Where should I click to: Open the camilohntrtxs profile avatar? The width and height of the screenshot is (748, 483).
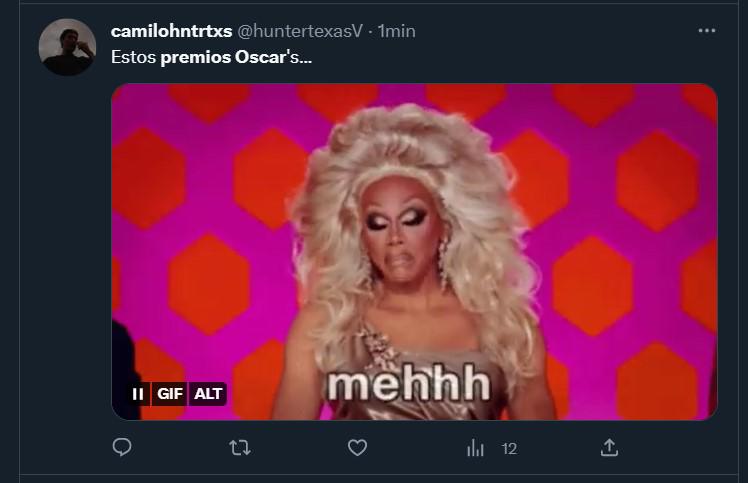tap(67, 47)
